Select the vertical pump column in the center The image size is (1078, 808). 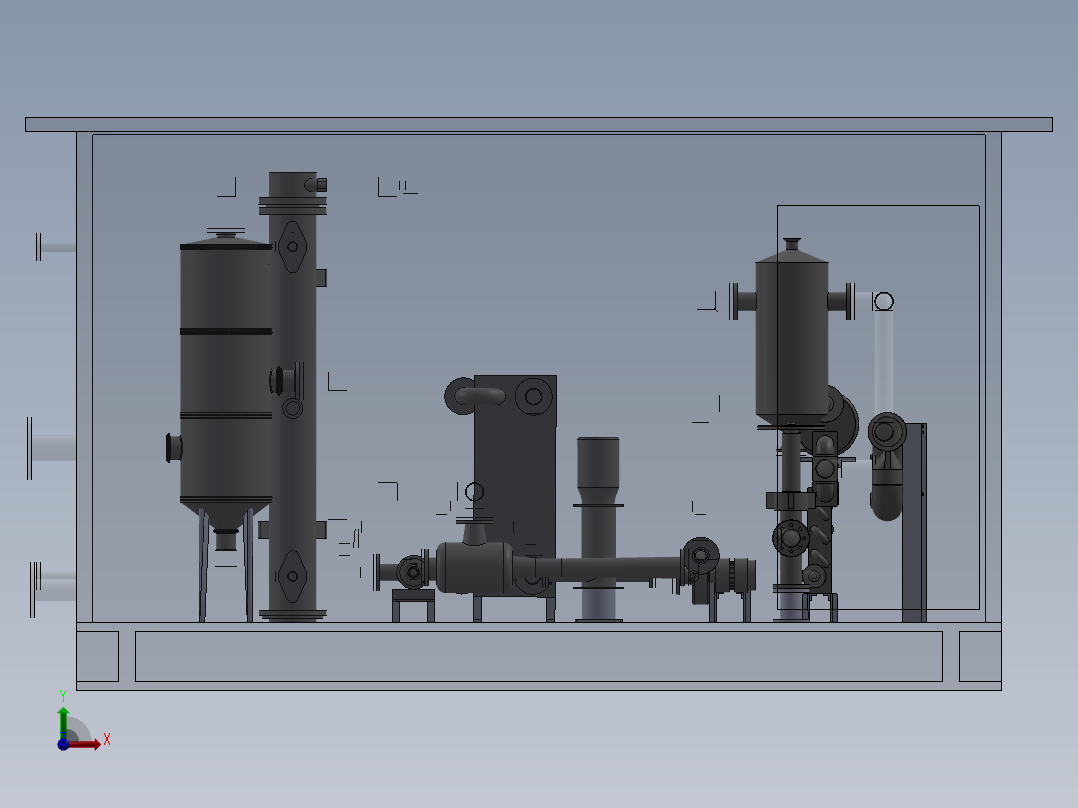coord(598,528)
